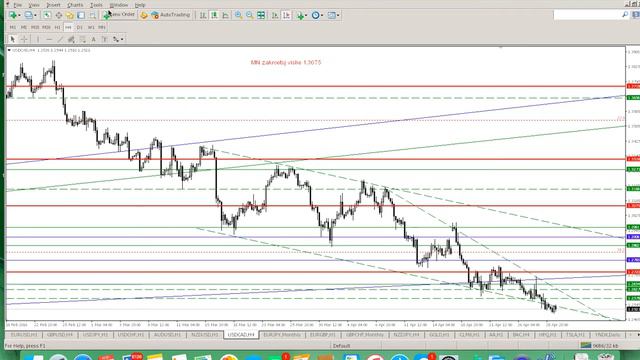Switch timeframe to M15
The image size is (640, 360).
(x=35, y=27)
